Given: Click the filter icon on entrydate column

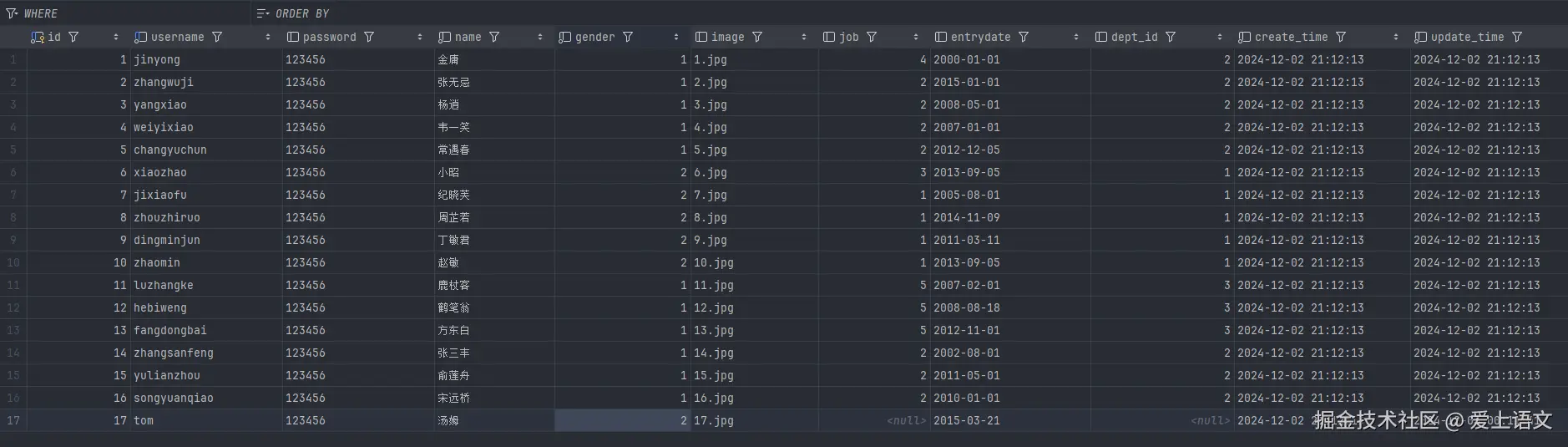Looking at the screenshot, I should [x=1024, y=37].
